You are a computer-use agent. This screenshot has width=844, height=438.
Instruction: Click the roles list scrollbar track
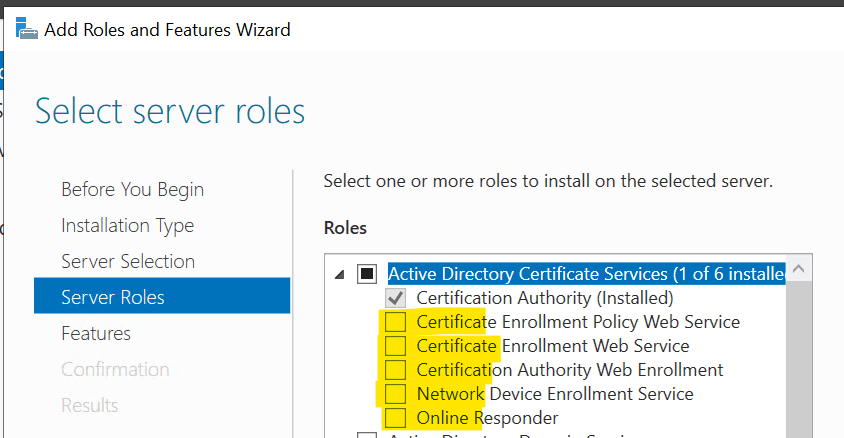click(x=799, y=359)
